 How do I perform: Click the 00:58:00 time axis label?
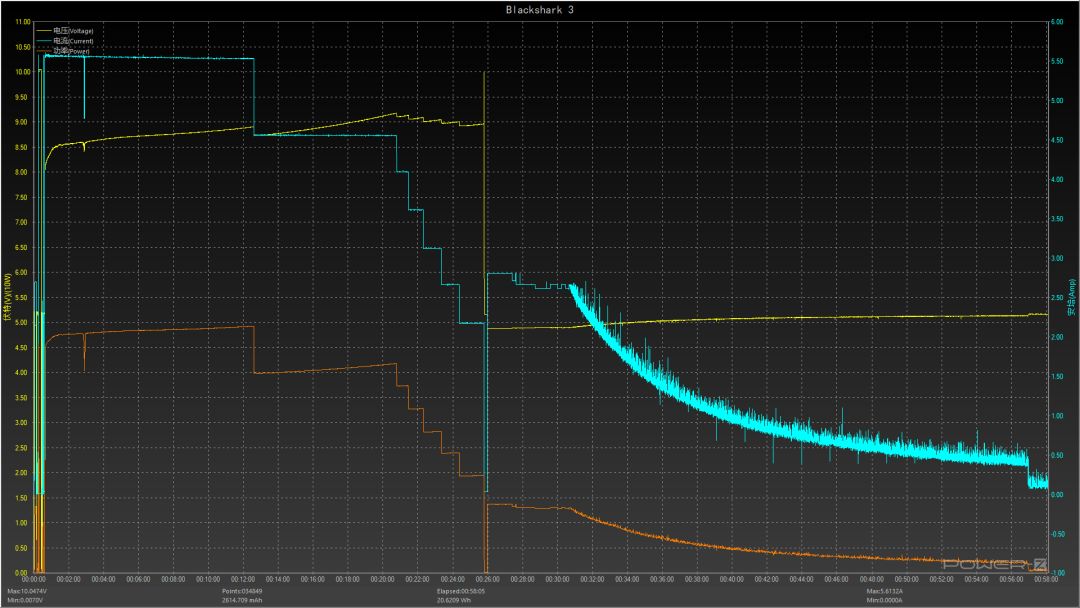click(1046, 580)
